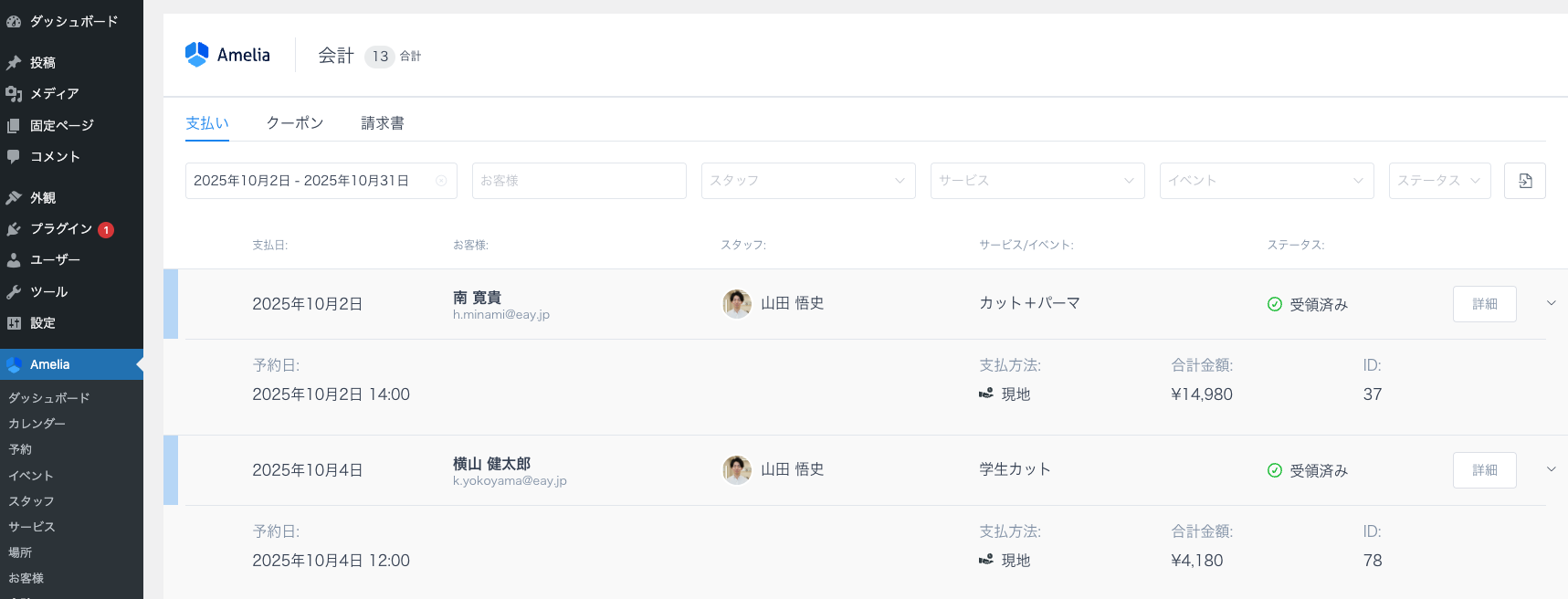Open the Event filter dropdown
The width and height of the screenshot is (1568, 599).
tap(1266, 181)
